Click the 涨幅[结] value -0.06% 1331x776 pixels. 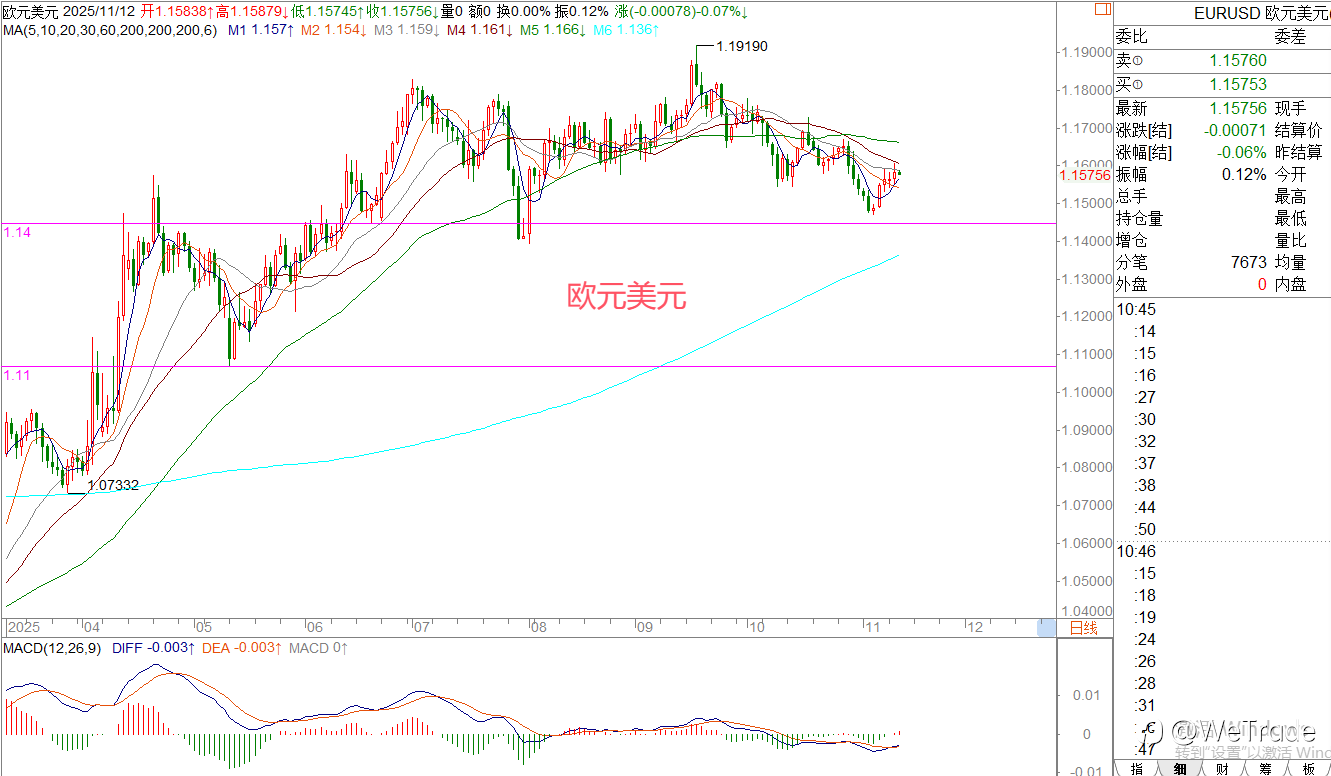point(1242,152)
